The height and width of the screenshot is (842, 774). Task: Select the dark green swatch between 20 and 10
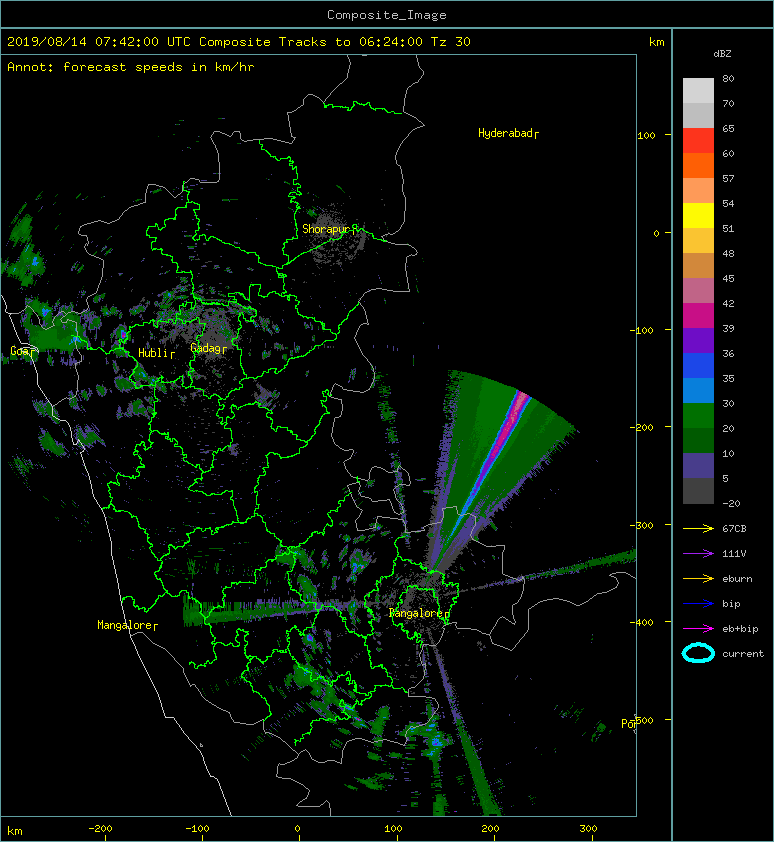coord(698,440)
